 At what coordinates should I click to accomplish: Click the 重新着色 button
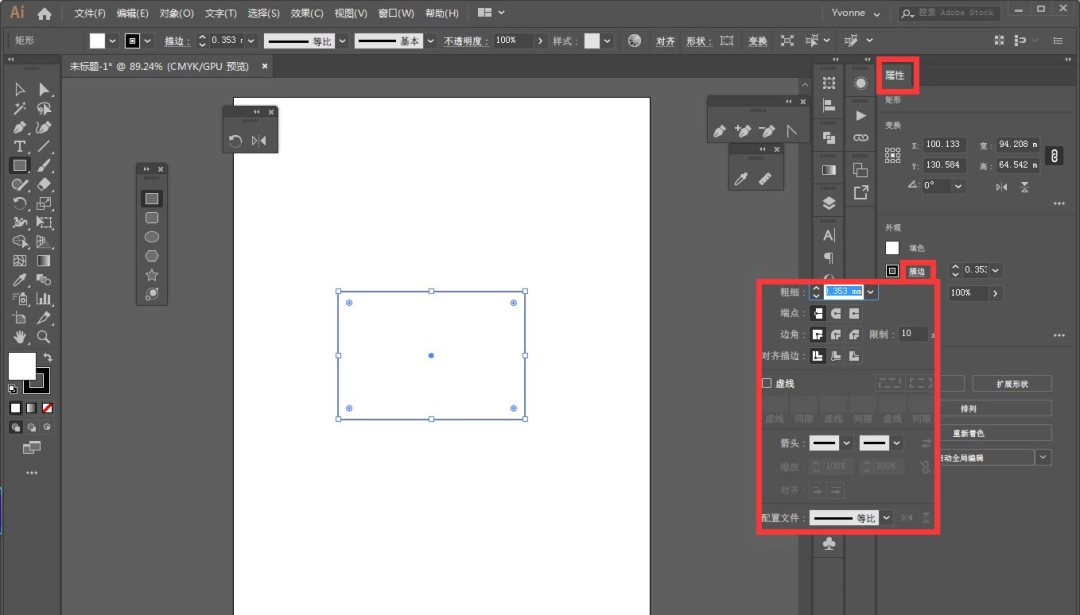(968, 433)
